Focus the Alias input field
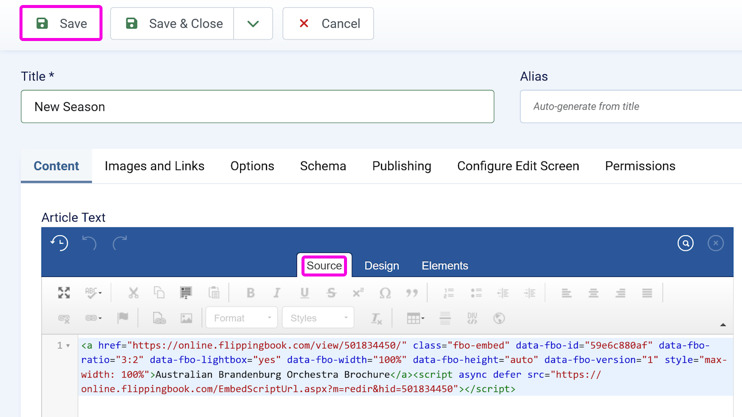The width and height of the screenshot is (742, 417). pyautogui.click(x=631, y=106)
